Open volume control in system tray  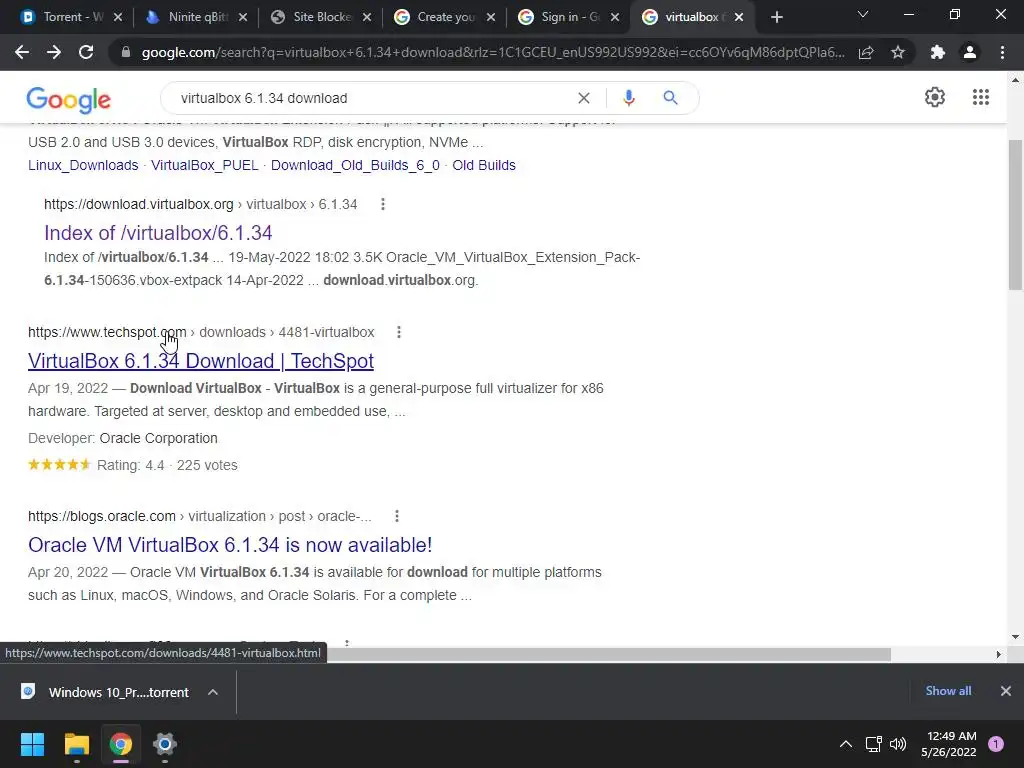[898, 744]
